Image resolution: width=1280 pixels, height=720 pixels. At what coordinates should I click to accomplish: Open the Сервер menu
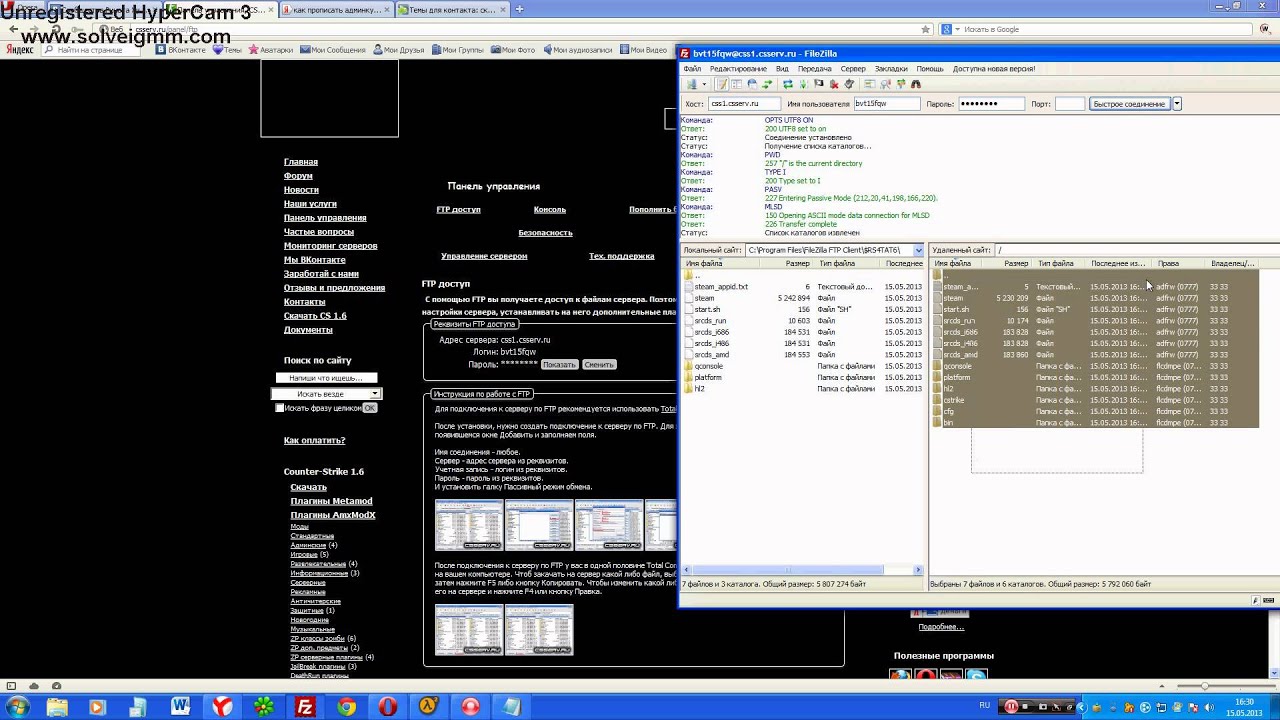853,69
